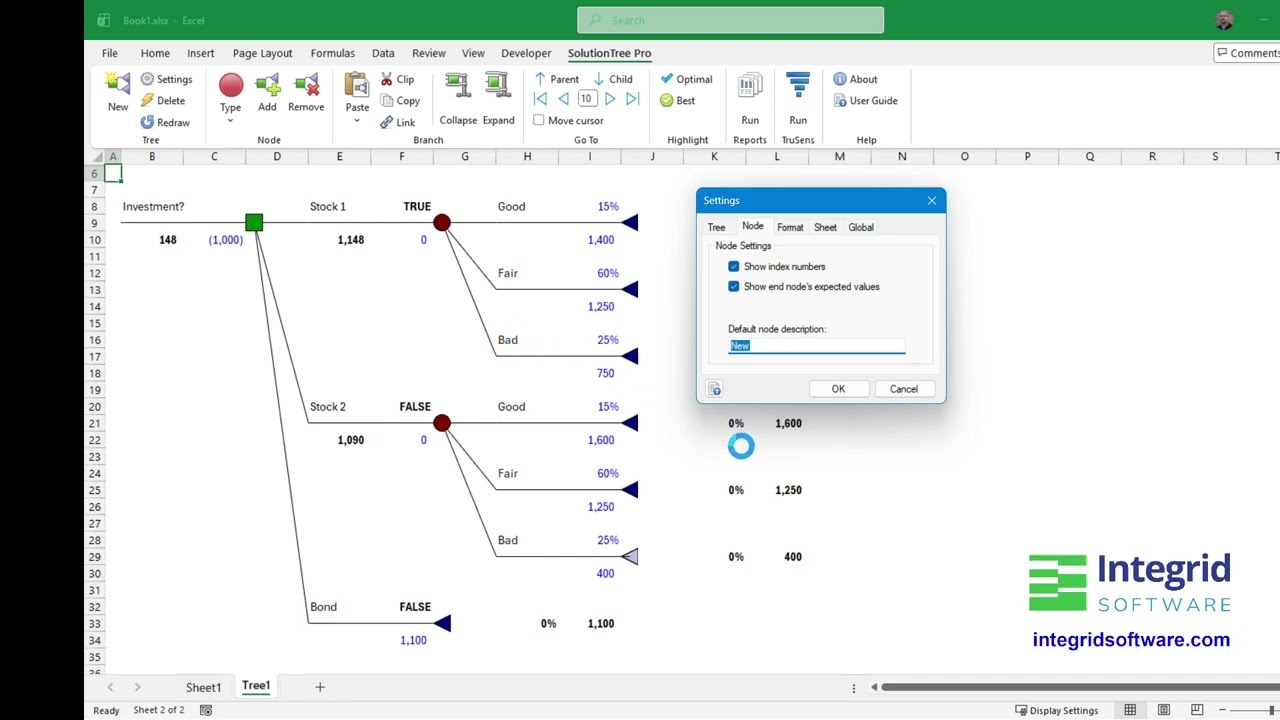Toggle Show index numbers checkbox
Screen dimensions: 1280x720
(x=734, y=266)
